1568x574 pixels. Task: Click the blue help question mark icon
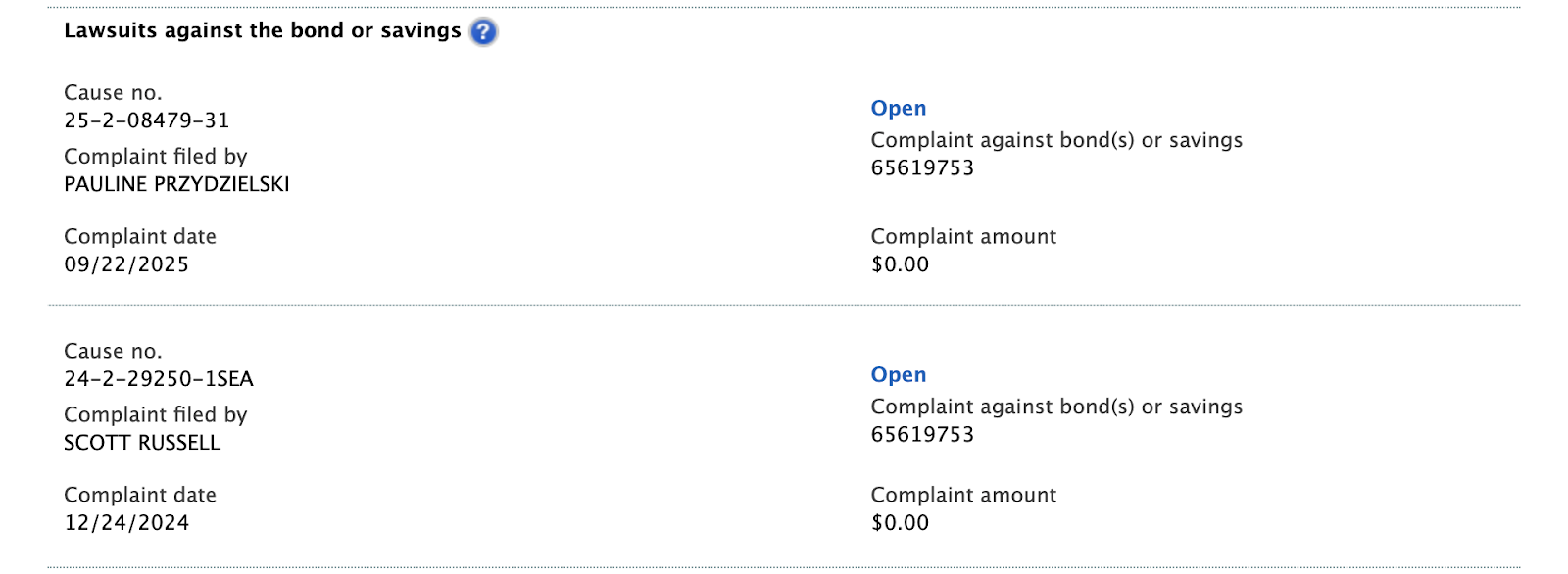point(483,32)
